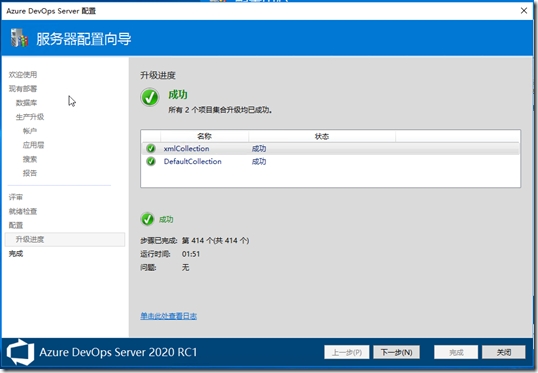
Task: Click the 上一步(P) button
Action: tap(347, 352)
